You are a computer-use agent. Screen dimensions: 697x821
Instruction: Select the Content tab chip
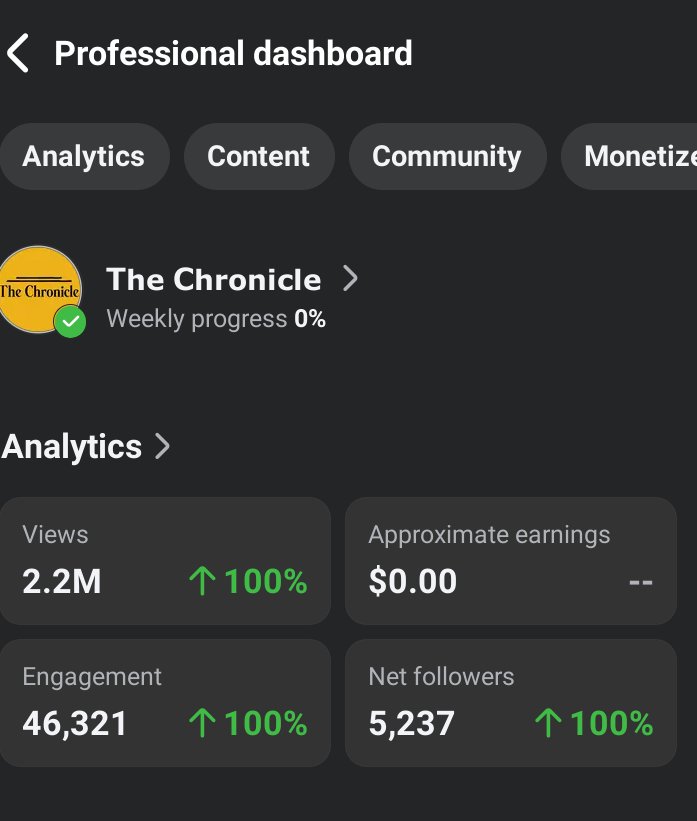(x=259, y=156)
